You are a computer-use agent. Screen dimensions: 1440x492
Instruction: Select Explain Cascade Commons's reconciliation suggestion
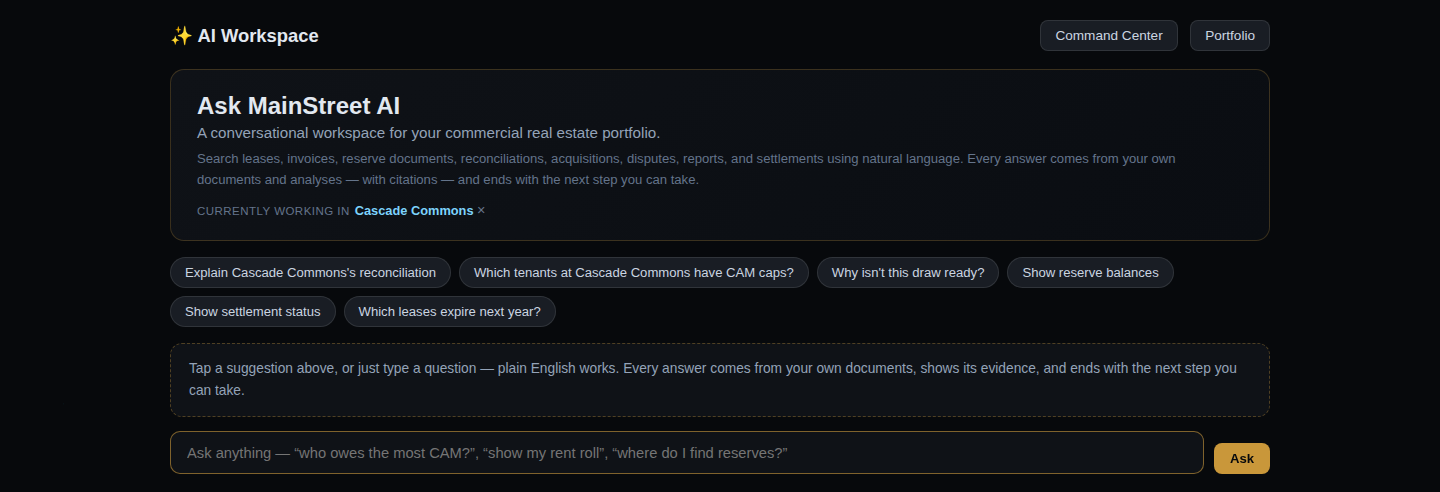pyautogui.click(x=311, y=272)
